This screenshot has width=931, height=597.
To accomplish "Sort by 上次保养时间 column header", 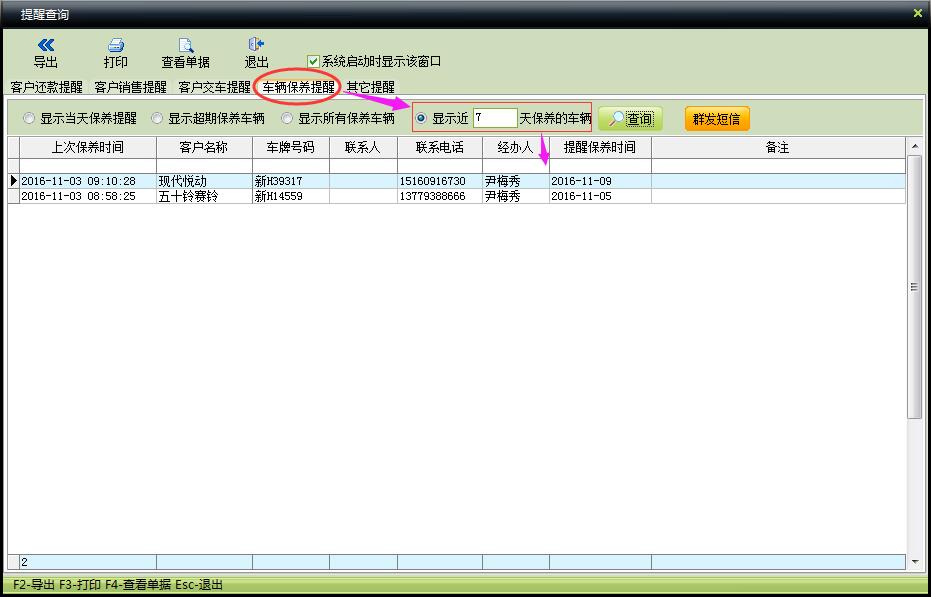I will tap(88, 147).
